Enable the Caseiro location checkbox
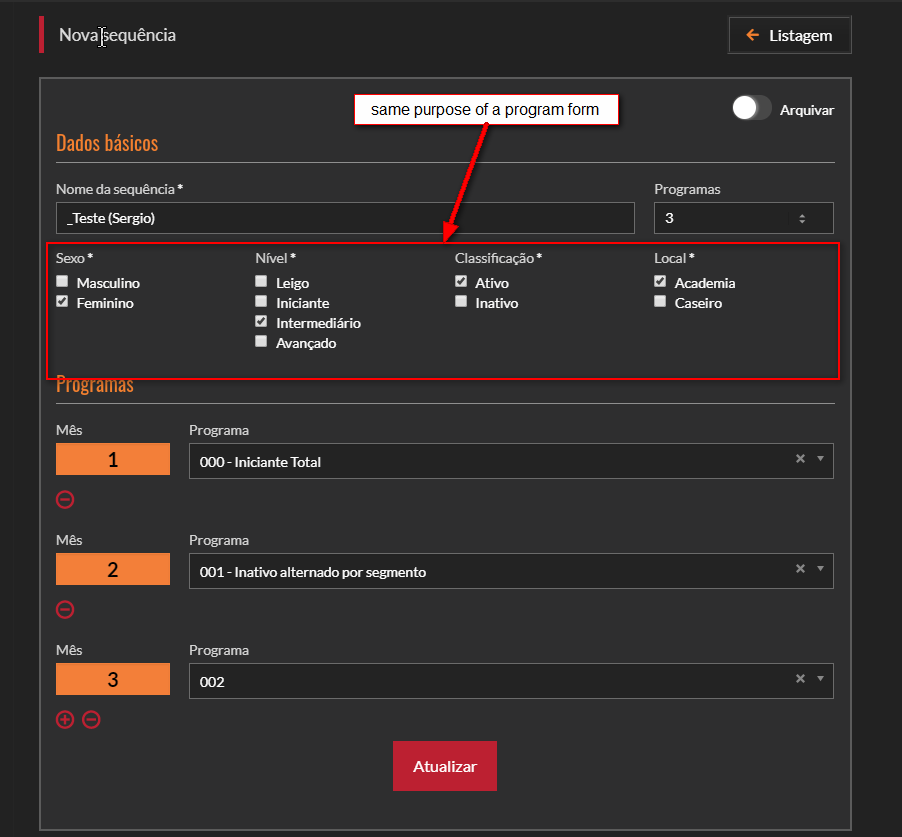Screen dimensions: 902x837 660,302
